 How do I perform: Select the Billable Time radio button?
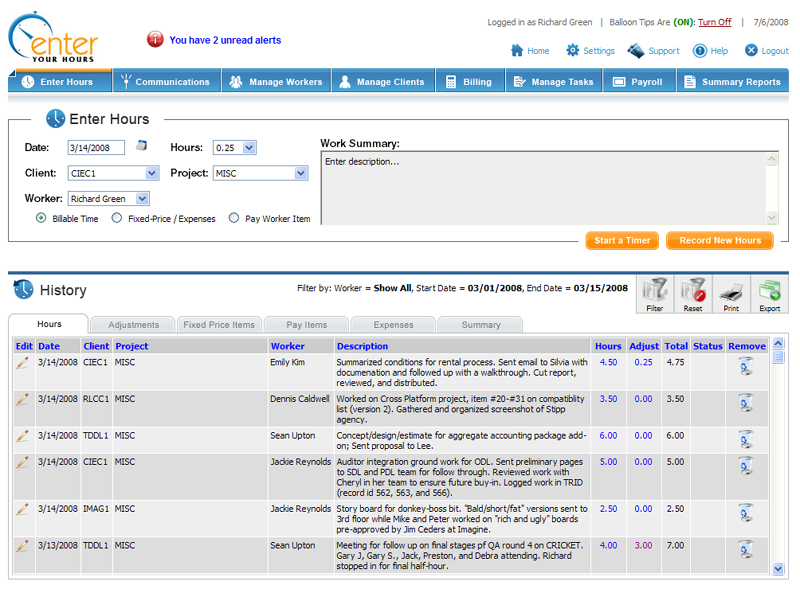coord(41,218)
